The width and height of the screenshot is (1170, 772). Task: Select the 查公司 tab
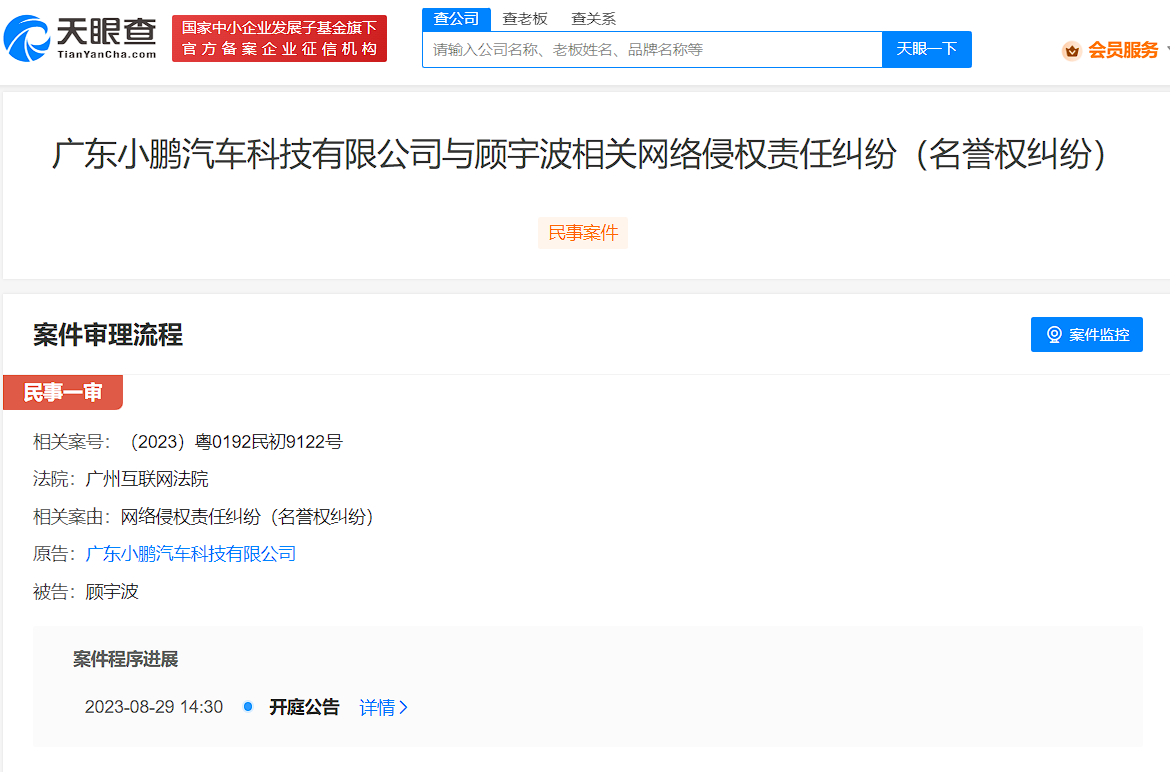[x=456, y=19]
